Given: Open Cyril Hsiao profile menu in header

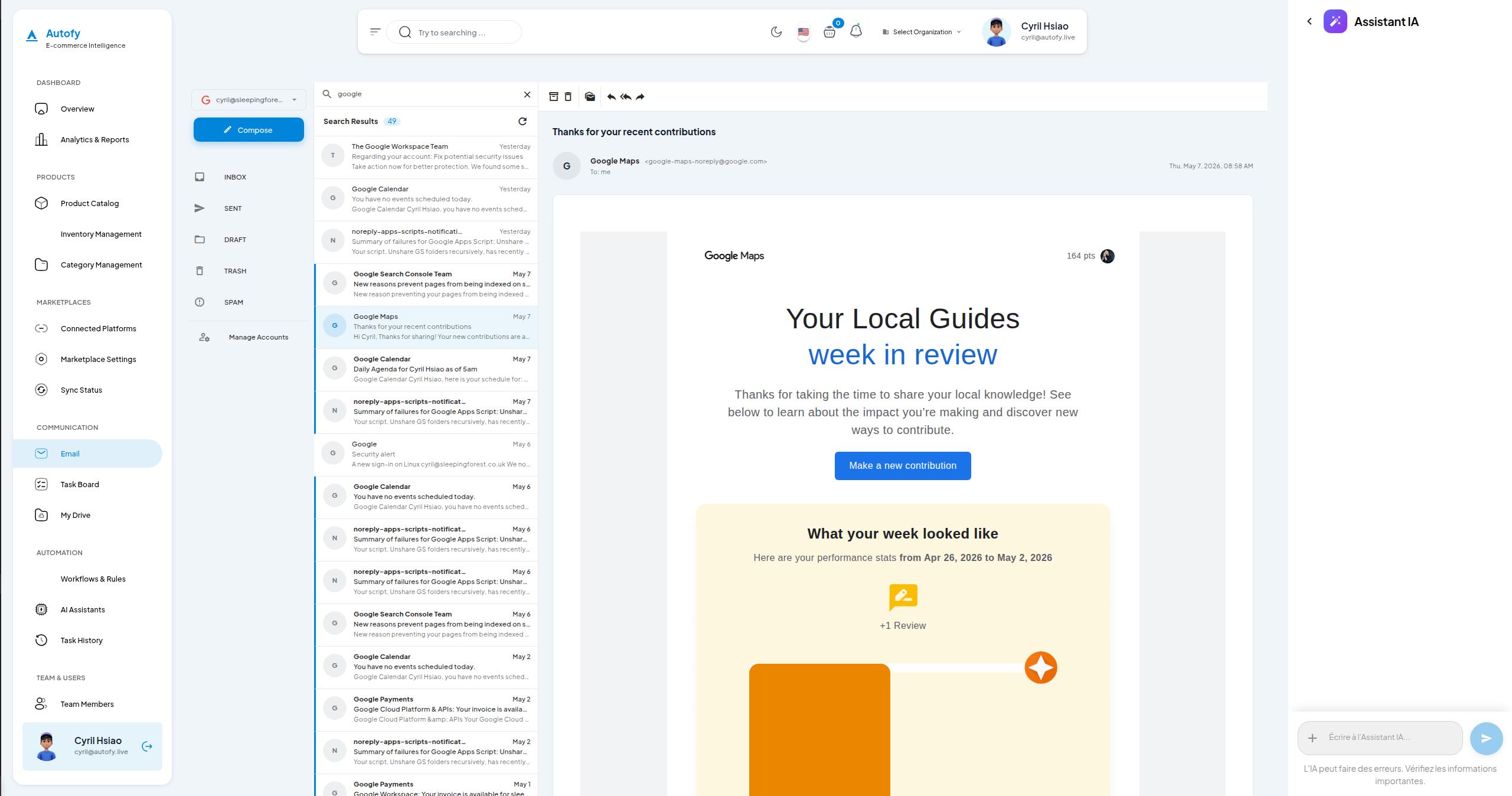Looking at the screenshot, I should click(1028, 31).
